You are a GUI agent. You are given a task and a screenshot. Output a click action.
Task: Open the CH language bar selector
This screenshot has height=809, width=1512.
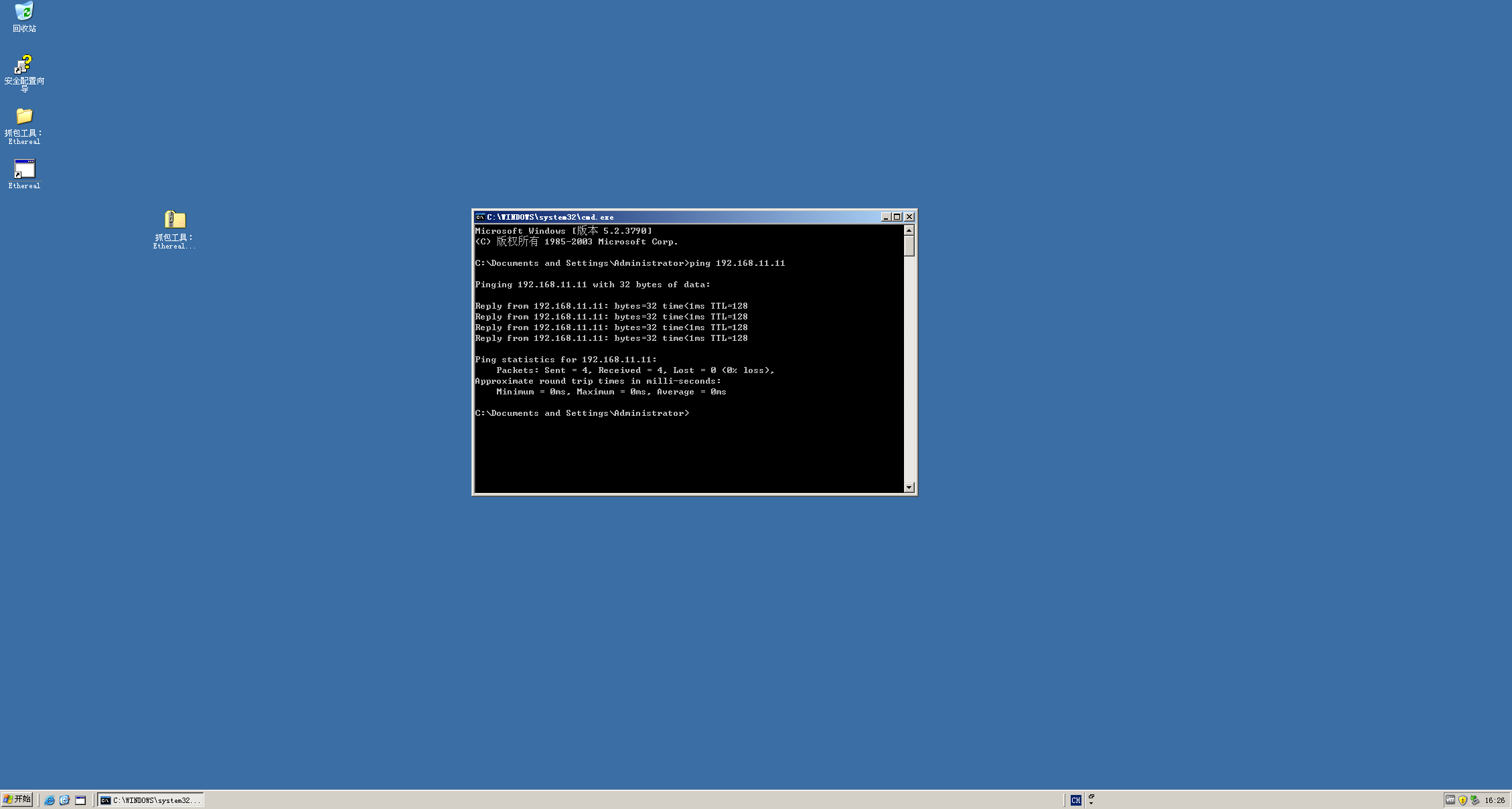[x=1075, y=800]
